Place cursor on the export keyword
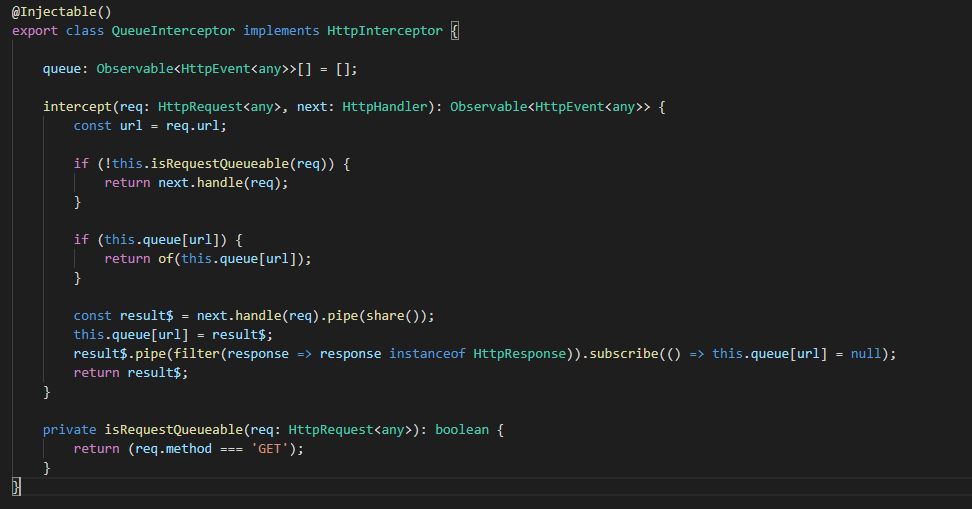Image resolution: width=972 pixels, height=509 pixels. click(35, 30)
